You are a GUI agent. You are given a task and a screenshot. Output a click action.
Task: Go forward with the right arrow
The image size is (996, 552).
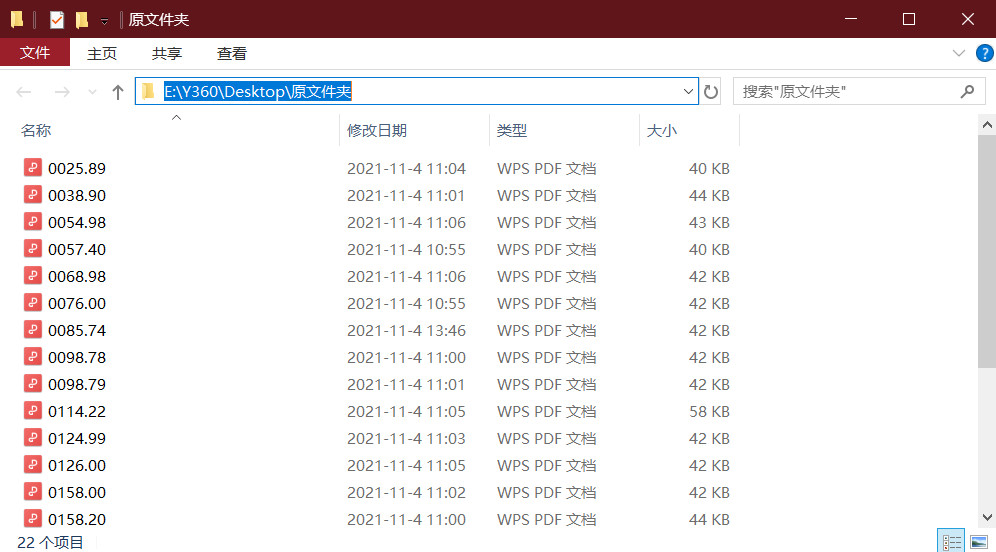(62, 92)
